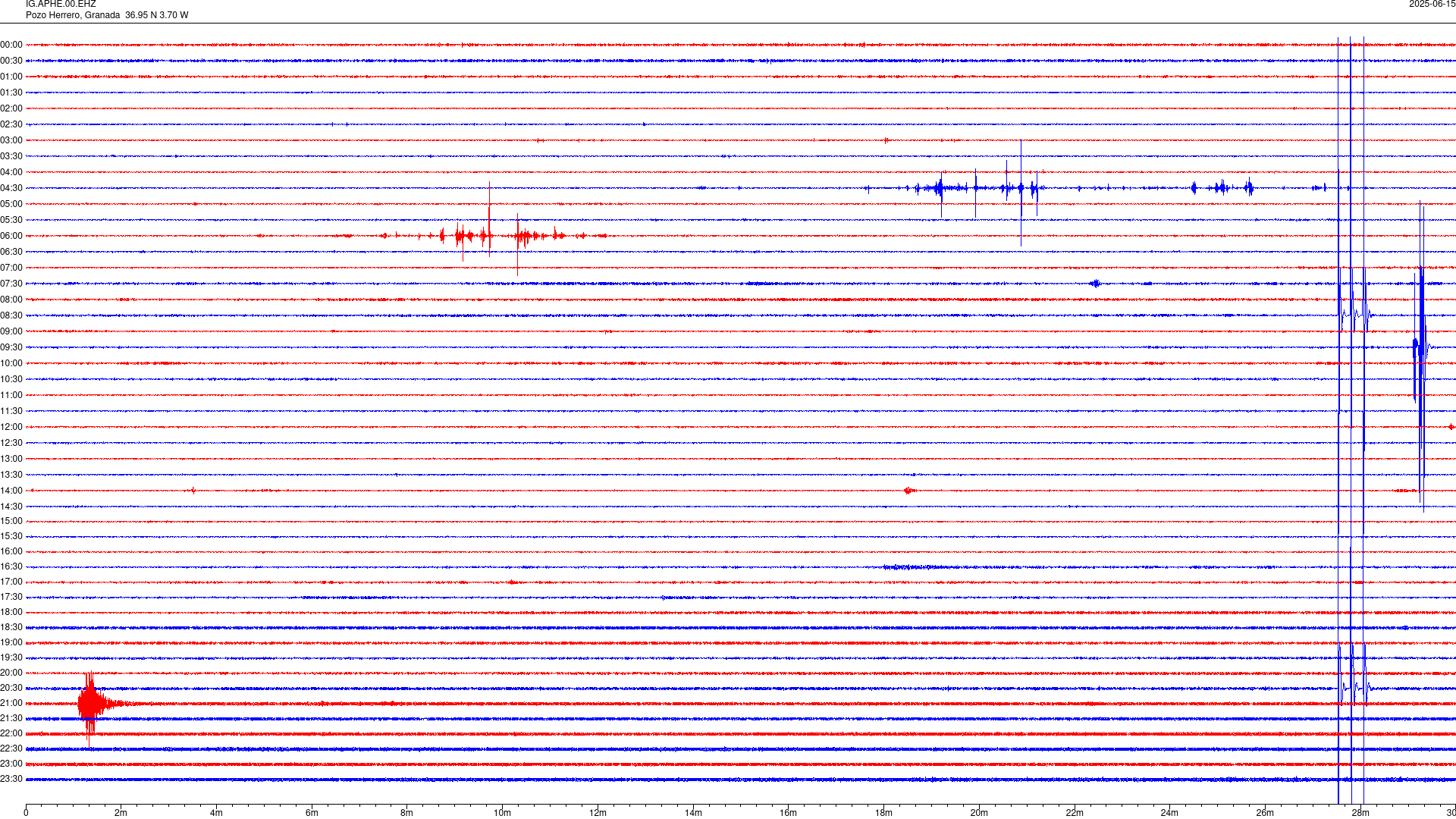
Task: Select the 15:00 time row label
Action: click(11, 522)
